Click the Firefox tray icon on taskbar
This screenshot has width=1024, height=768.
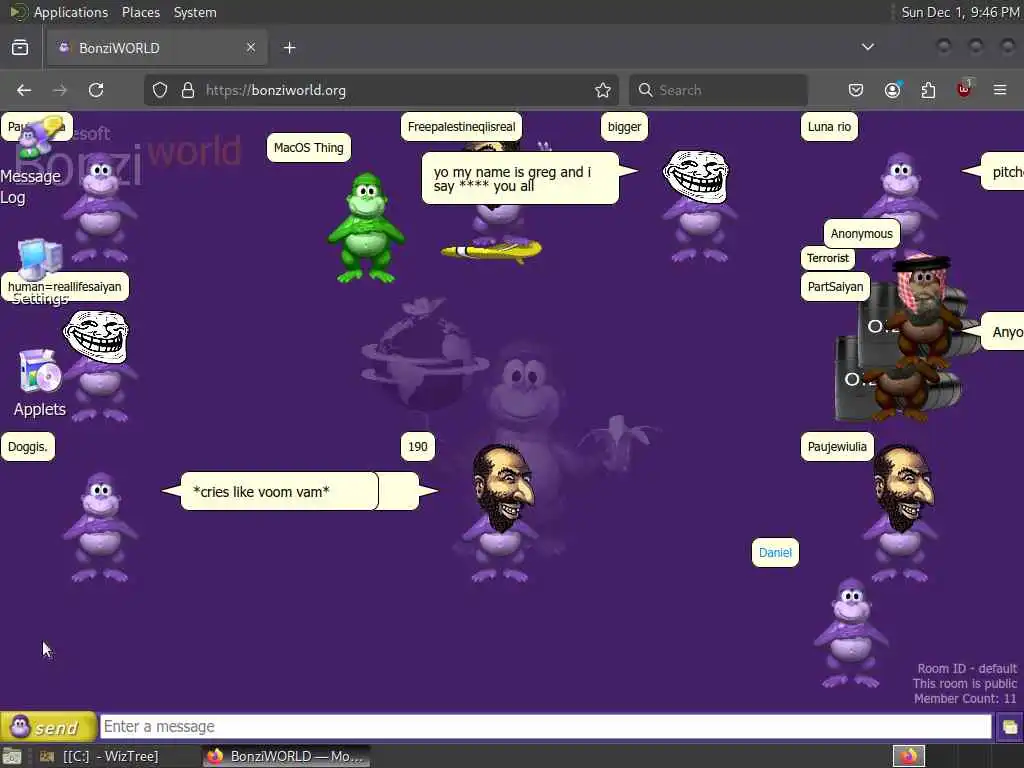click(908, 756)
